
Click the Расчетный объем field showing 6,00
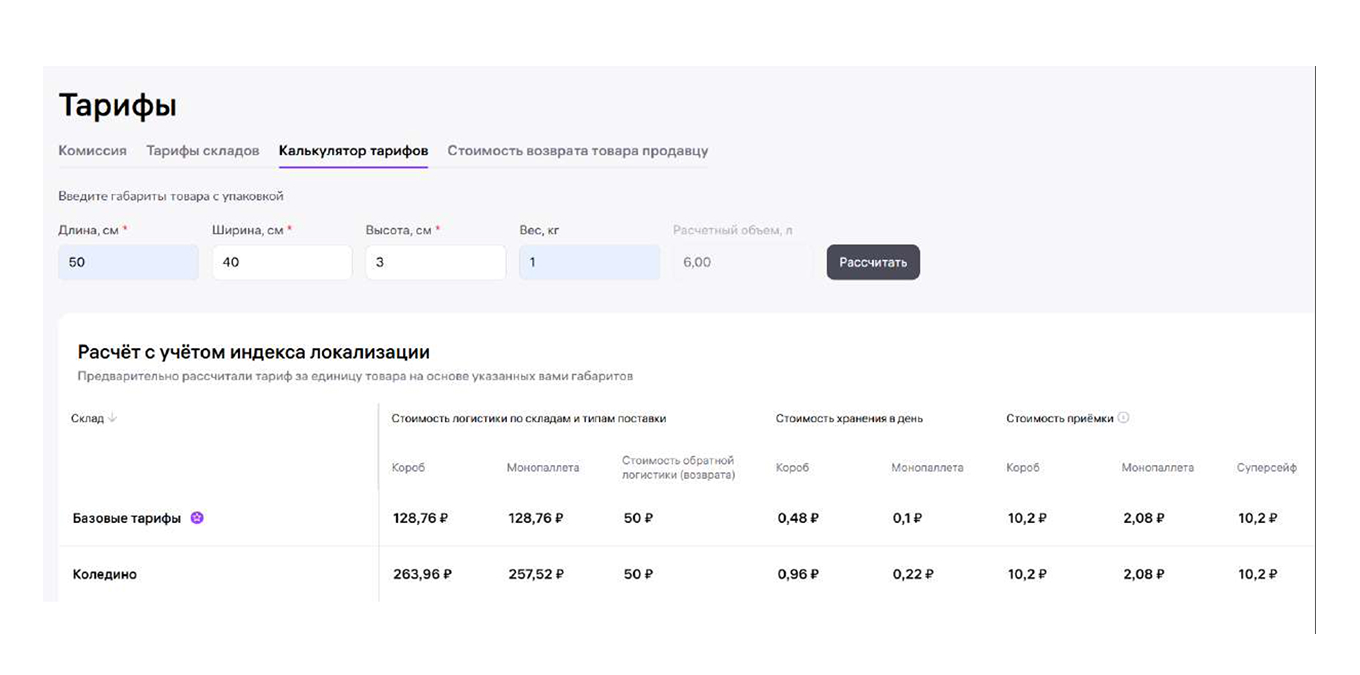pos(743,262)
